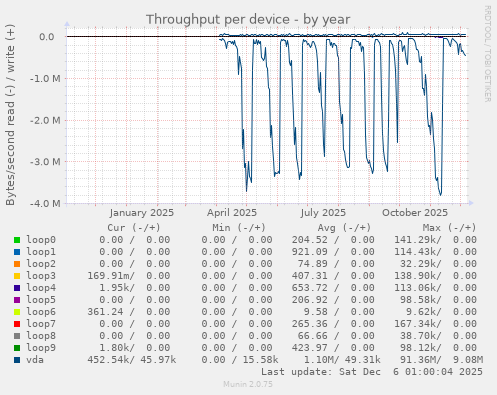
Task: Select the vda legend label
Action: [x=35, y=360]
